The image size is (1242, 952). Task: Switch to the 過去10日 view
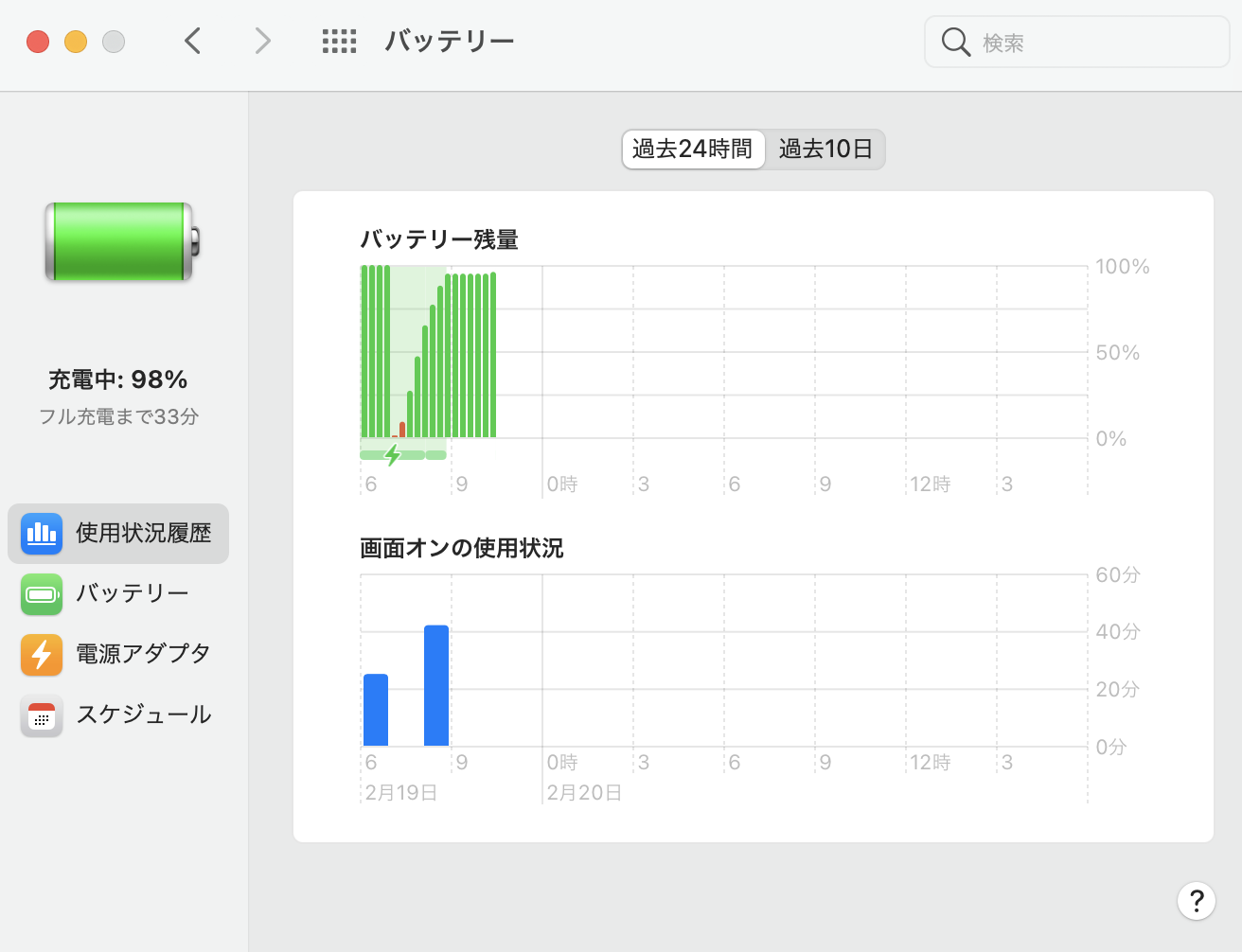[x=825, y=149]
